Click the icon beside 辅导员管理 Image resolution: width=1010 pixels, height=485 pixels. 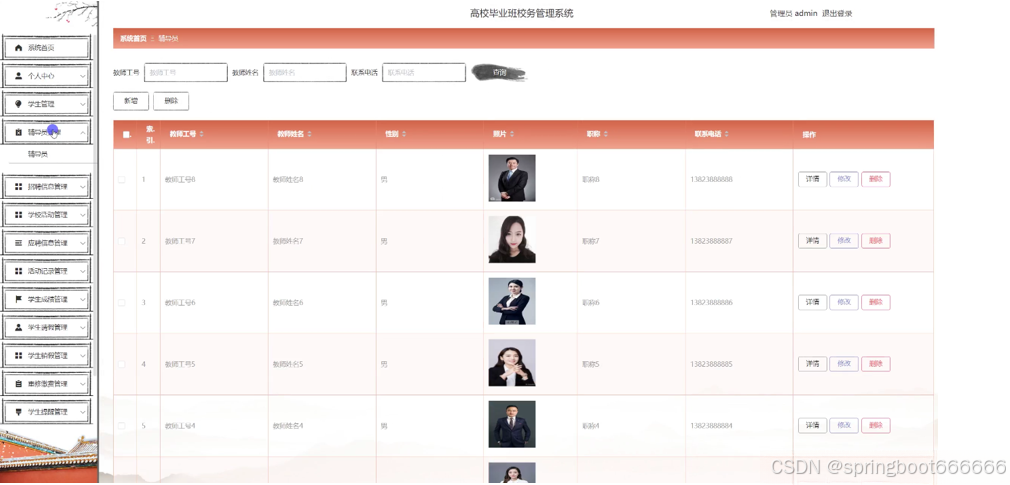(18, 132)
